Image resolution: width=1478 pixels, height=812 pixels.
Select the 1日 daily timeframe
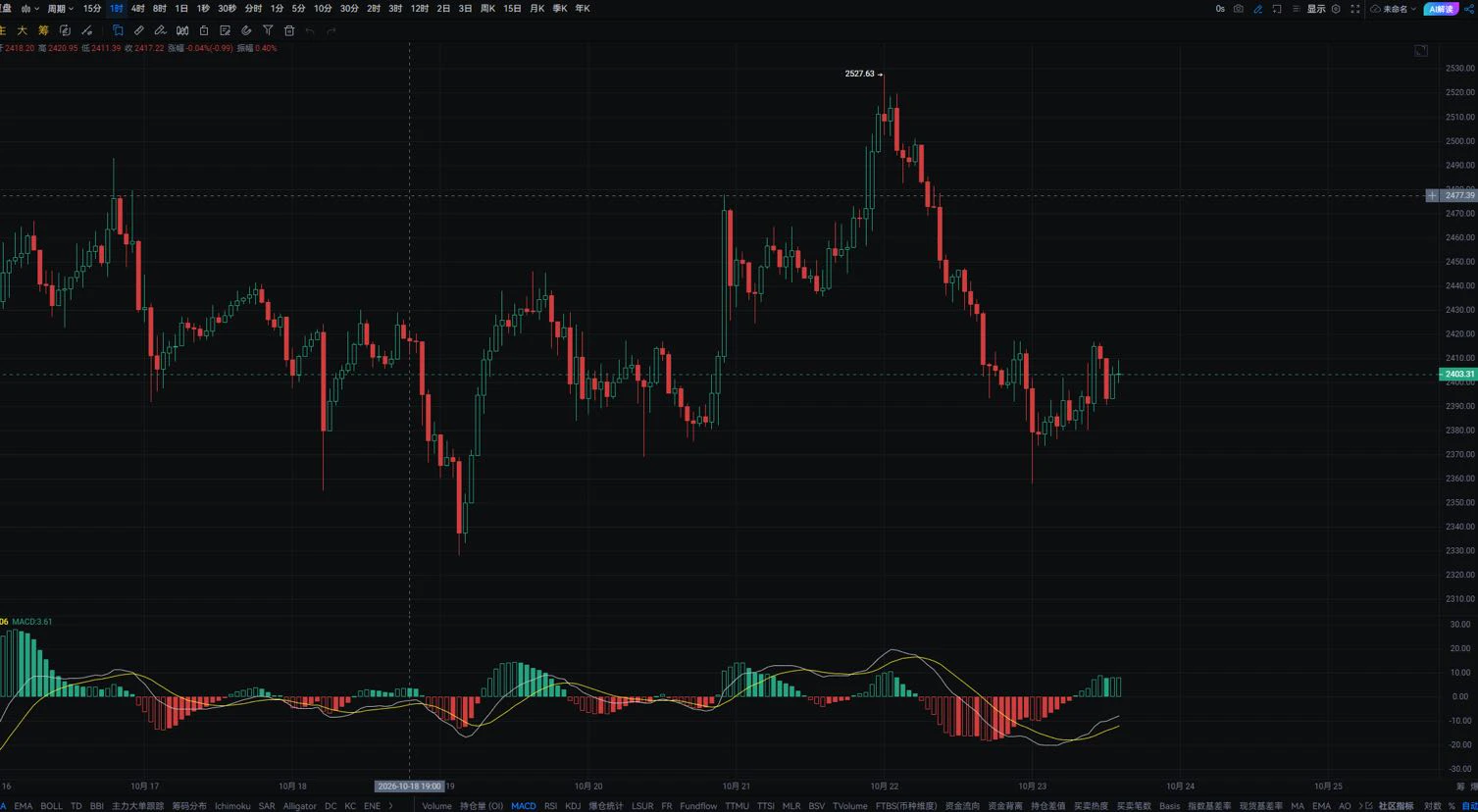(181, 9)
